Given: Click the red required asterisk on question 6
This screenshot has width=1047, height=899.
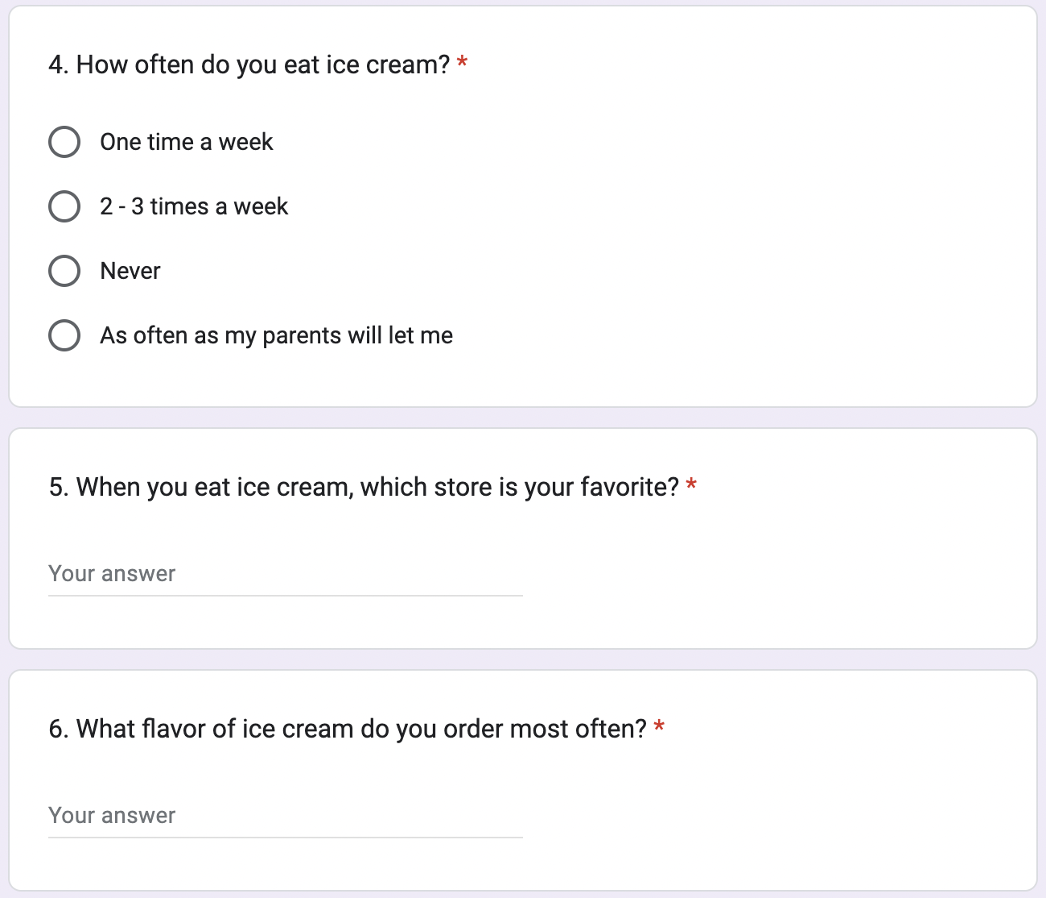Looking at the screenshot, I should point(659,727).
